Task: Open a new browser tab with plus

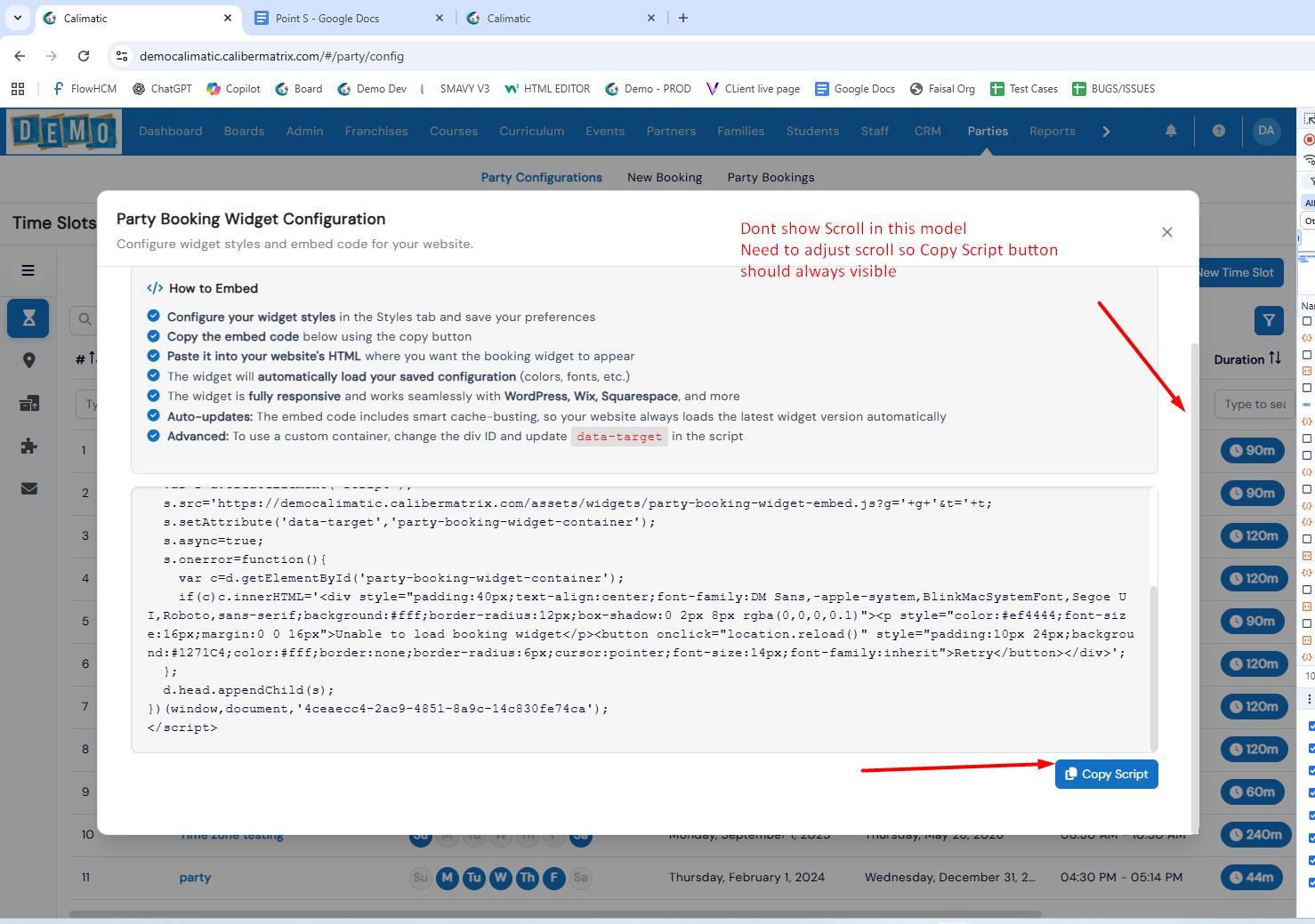Action: 683,18
